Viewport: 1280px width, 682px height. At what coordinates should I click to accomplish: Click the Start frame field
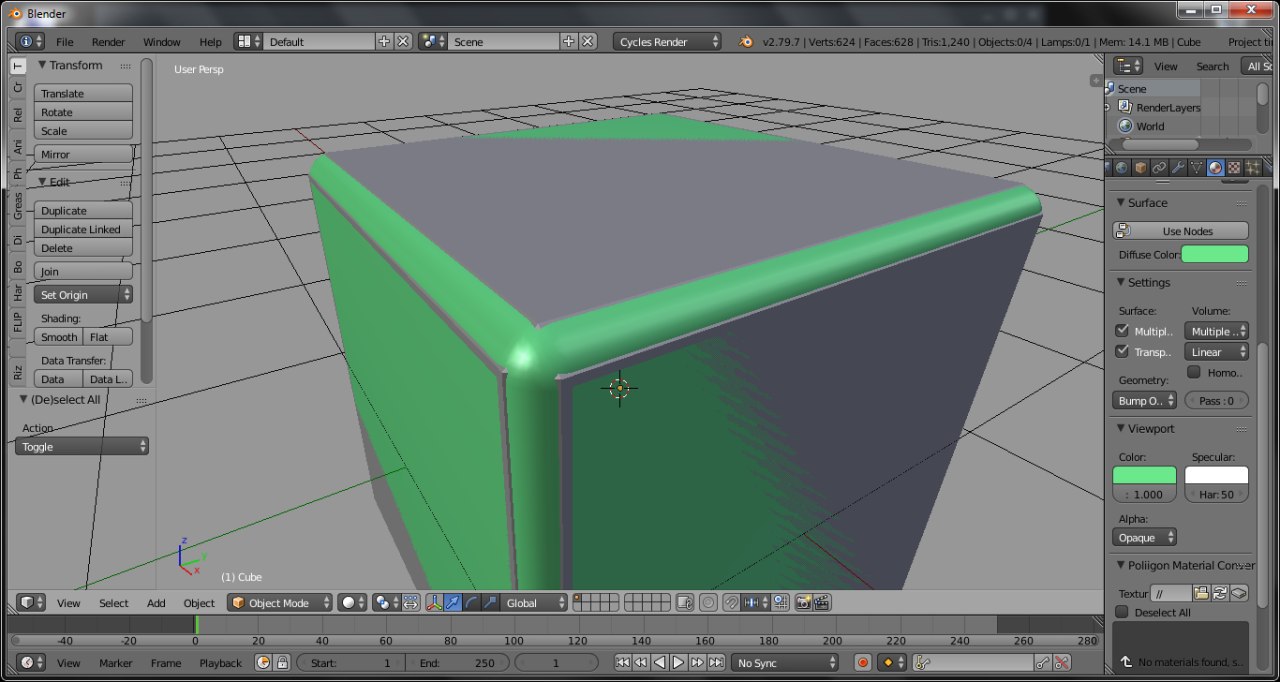click(x=350, y=662)
